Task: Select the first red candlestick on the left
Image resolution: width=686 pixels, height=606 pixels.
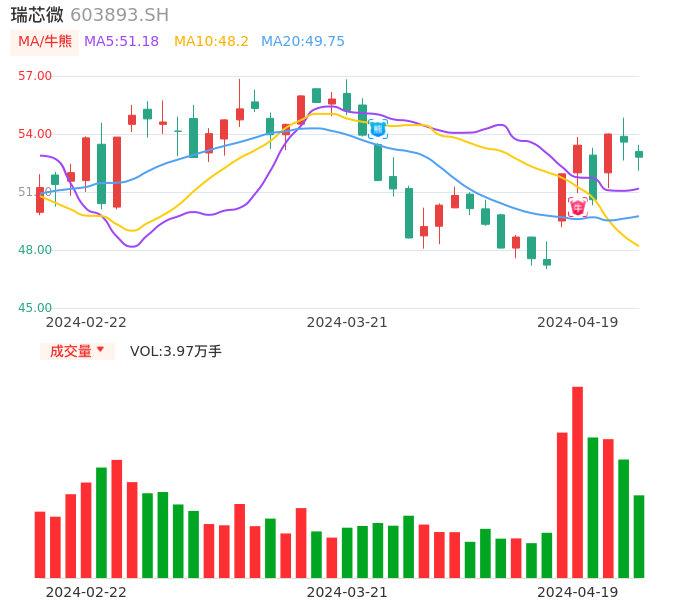Action: tap(40, 200)
